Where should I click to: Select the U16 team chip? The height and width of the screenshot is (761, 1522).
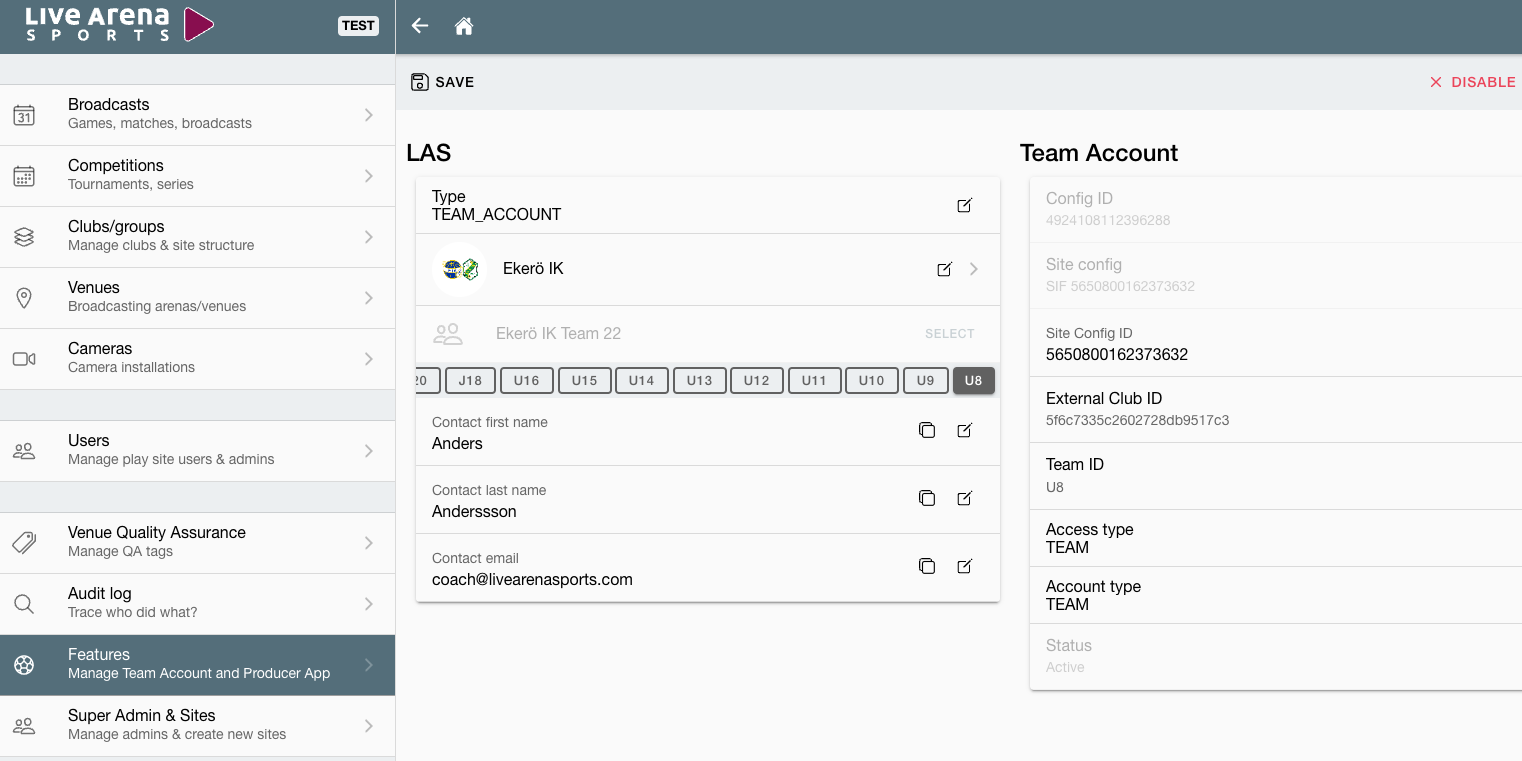(526, 381)
